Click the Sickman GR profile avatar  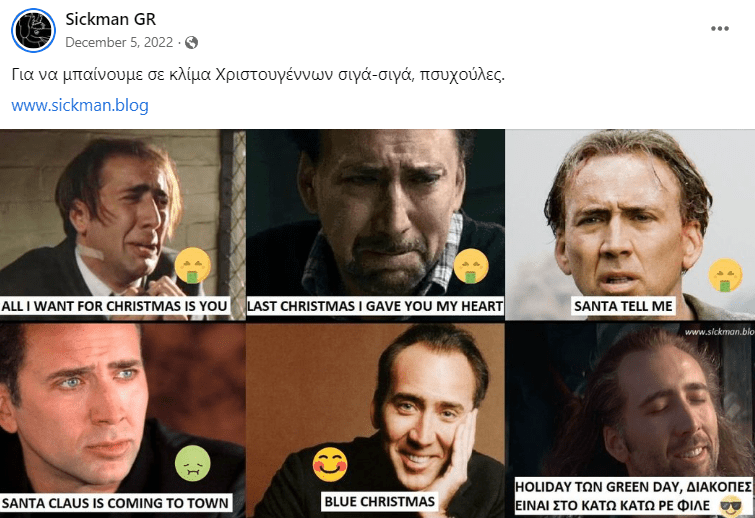[33, 31]
